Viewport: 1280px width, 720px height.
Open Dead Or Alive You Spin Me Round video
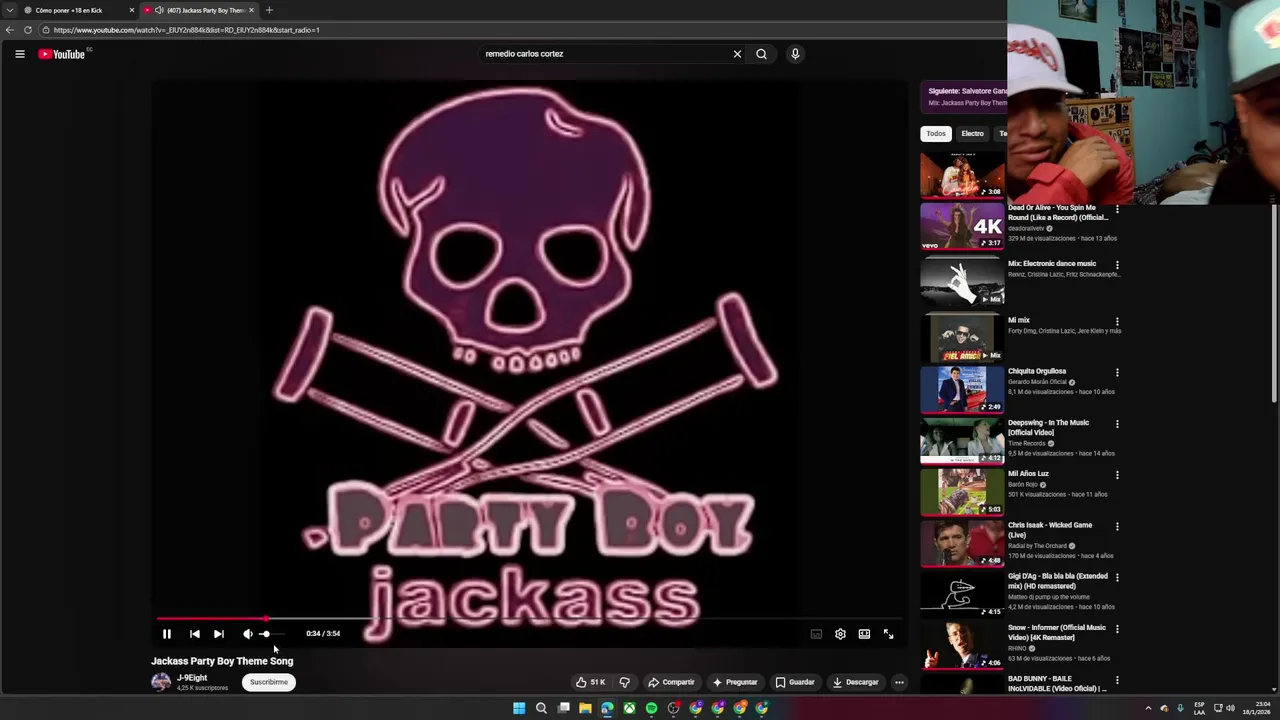point(1058,213)
